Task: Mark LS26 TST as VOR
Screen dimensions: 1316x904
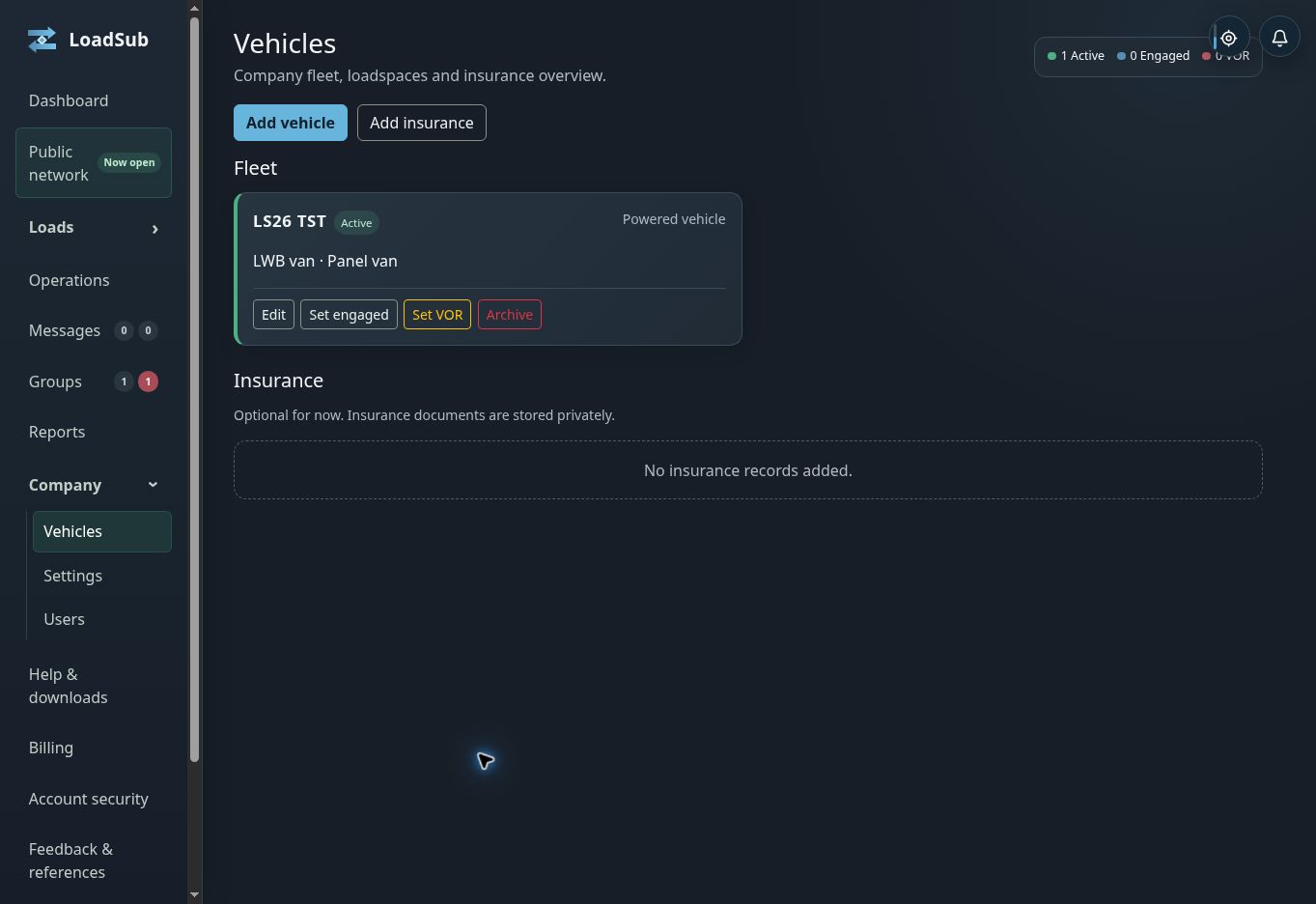Action: pyautogui.click(x=437, y=315)
